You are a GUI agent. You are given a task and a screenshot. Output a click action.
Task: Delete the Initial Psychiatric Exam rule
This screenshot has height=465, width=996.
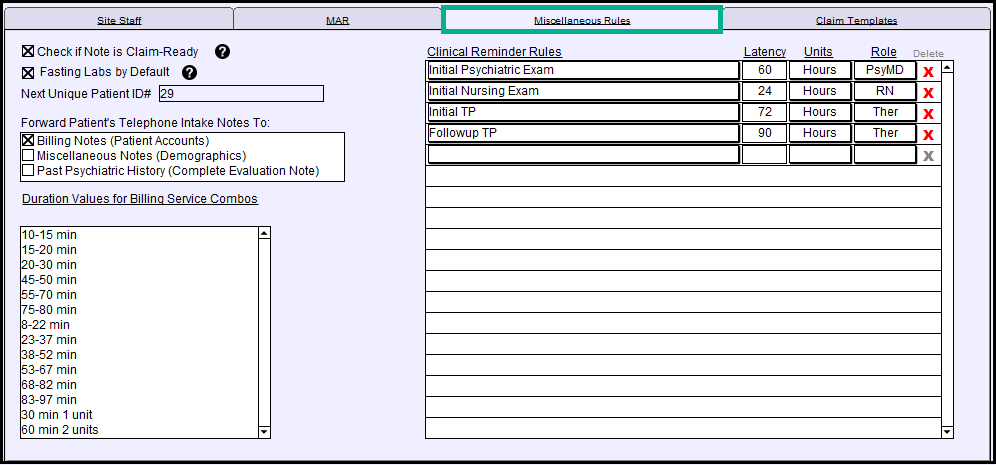928,71
